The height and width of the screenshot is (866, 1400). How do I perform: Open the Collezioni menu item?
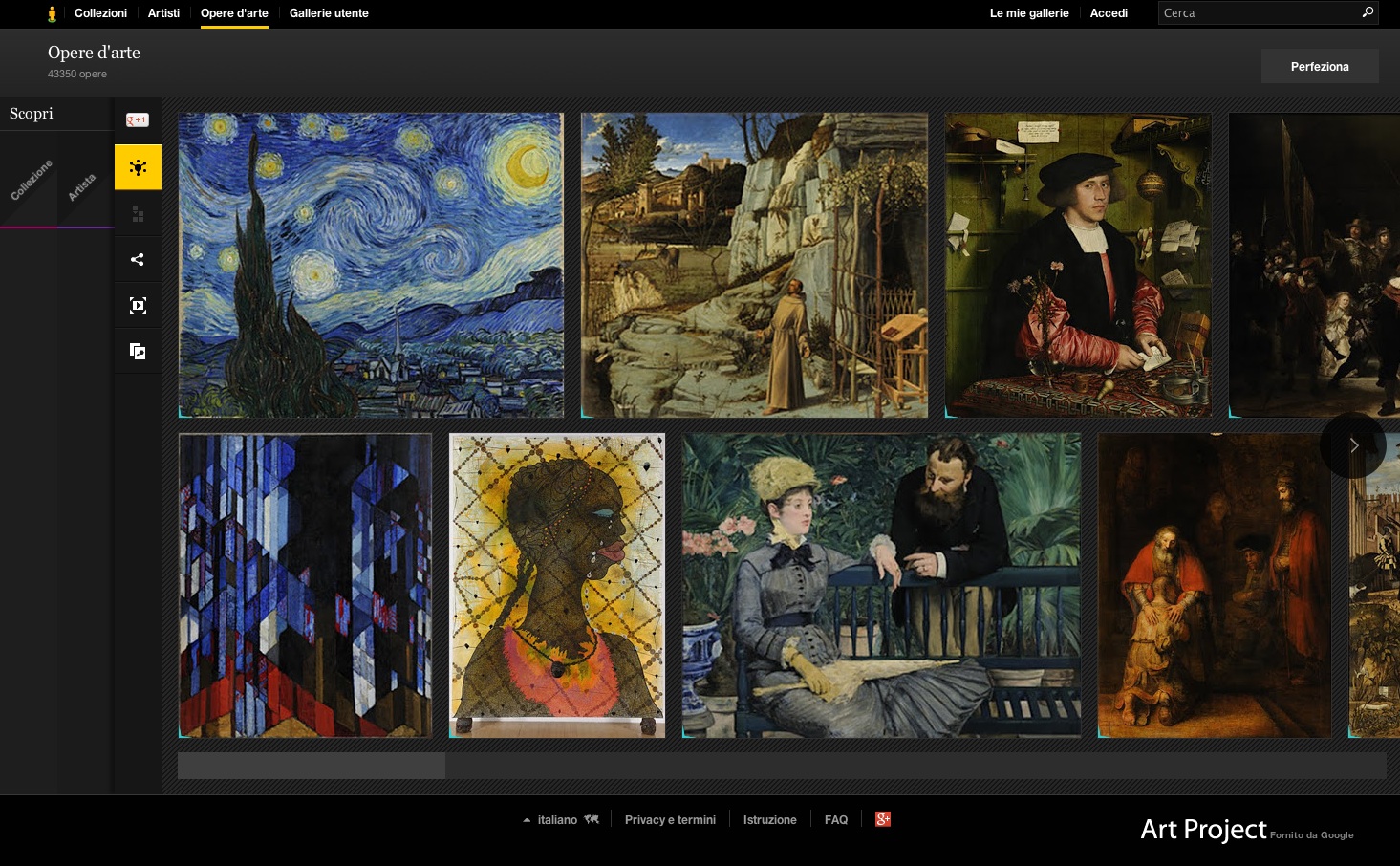(x=100, y=13)
